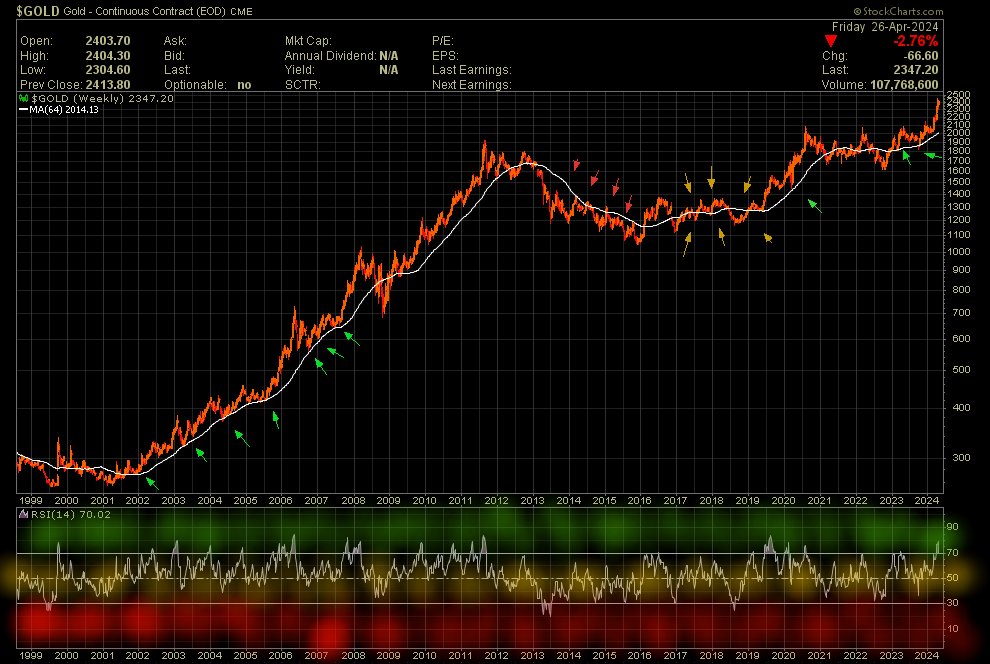Click the 70 level on the RSI scale
The width and height of the screenshot is (990, 664).
pos(953,552)
